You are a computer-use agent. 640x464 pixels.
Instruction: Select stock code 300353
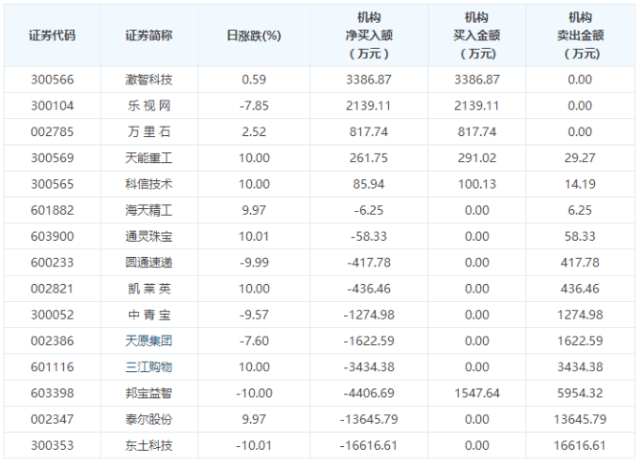(52, 445)
